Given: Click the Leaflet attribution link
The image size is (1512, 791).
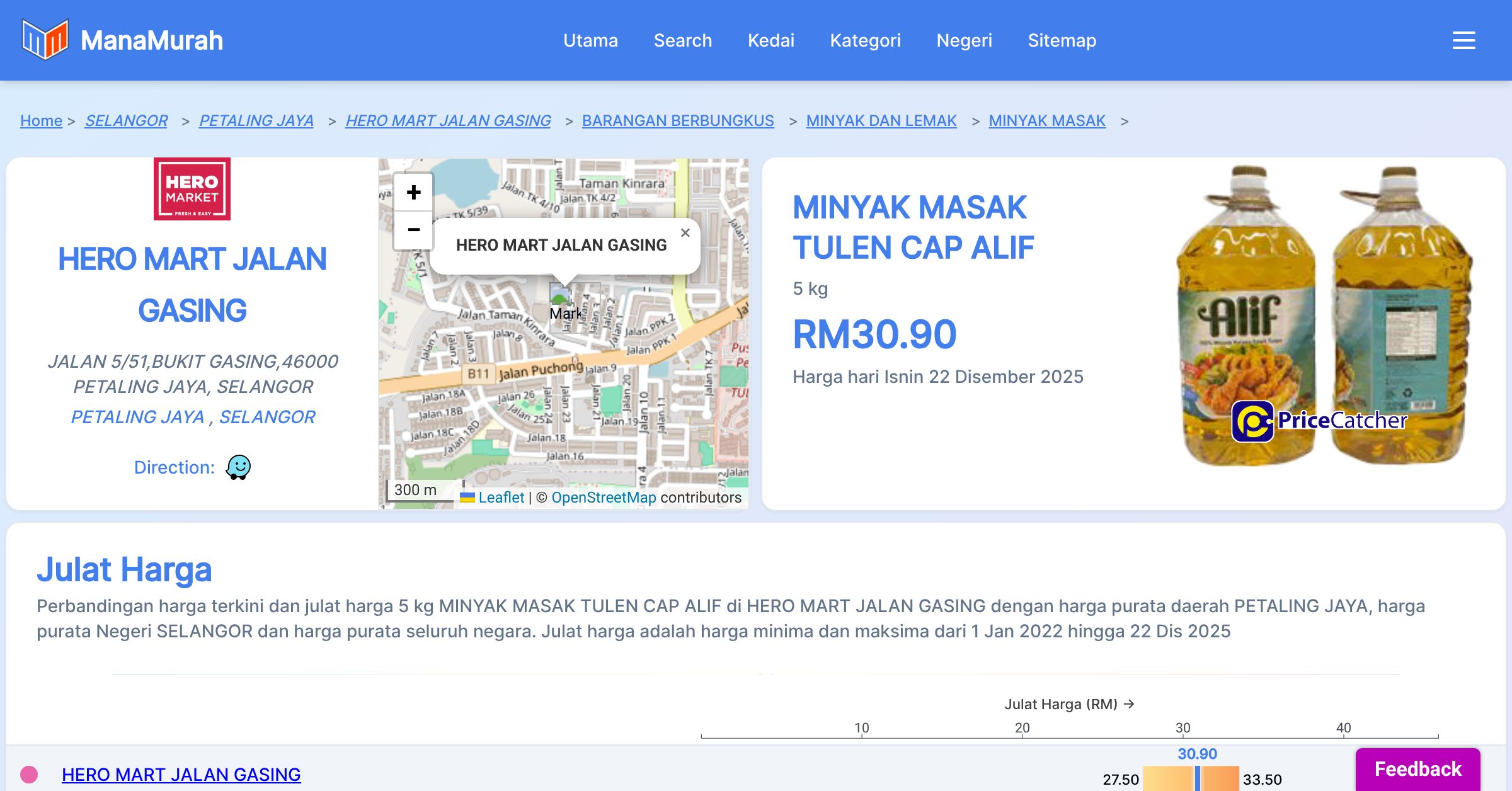Looking at the screenshot, I should pos(501,498).
